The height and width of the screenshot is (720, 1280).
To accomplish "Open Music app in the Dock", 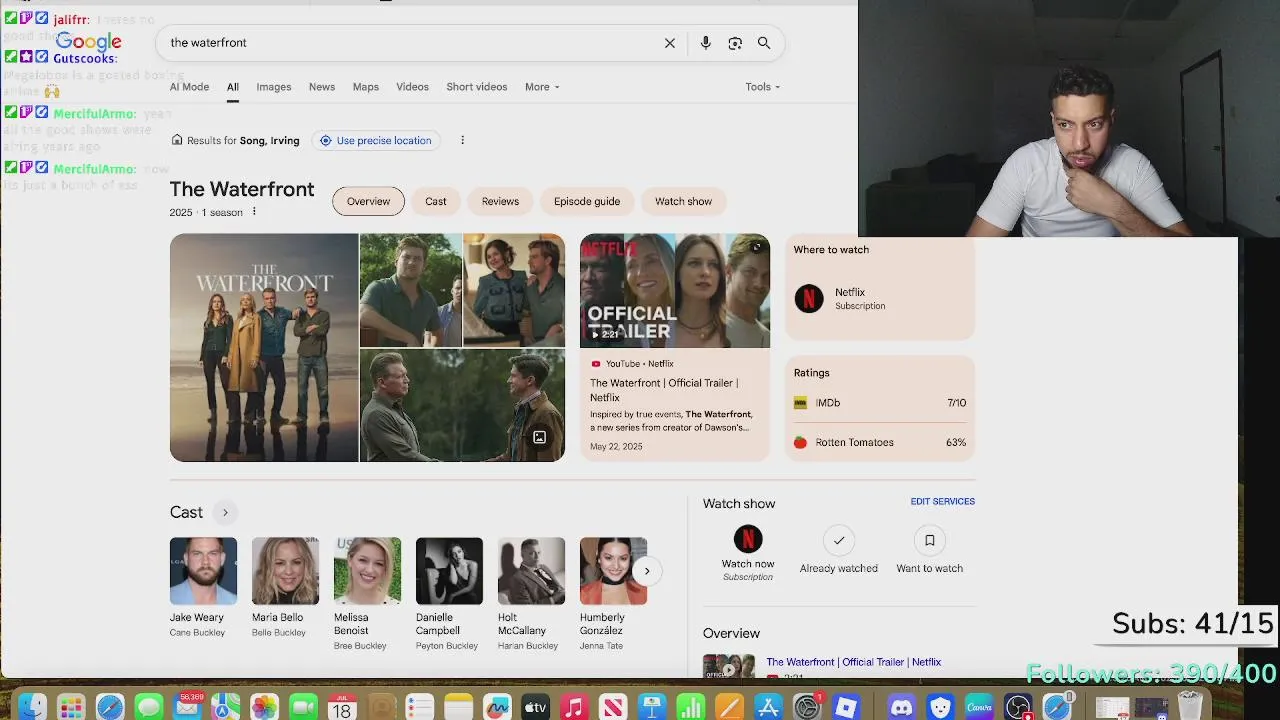I will [574, 708].
